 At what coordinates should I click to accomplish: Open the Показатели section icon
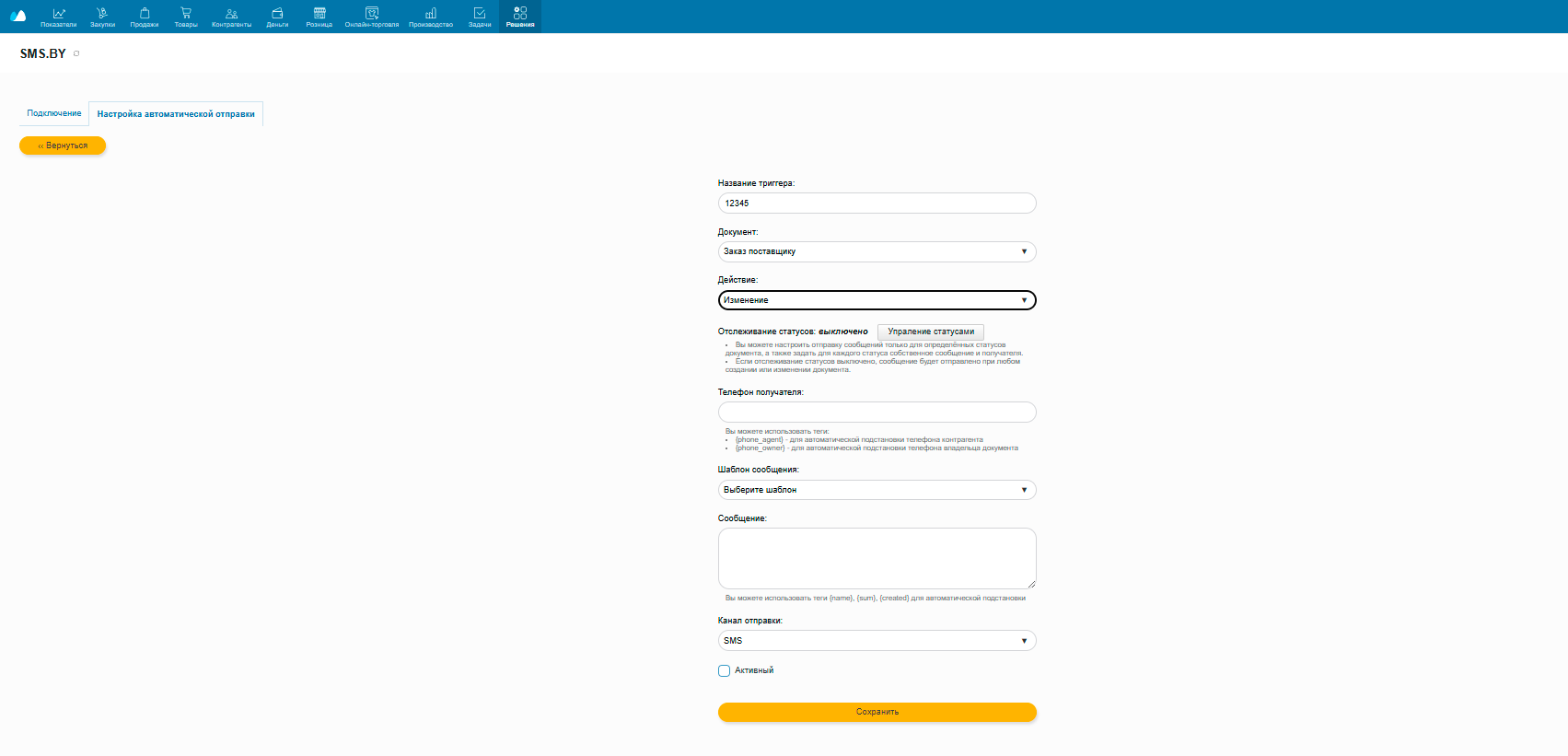59,13
